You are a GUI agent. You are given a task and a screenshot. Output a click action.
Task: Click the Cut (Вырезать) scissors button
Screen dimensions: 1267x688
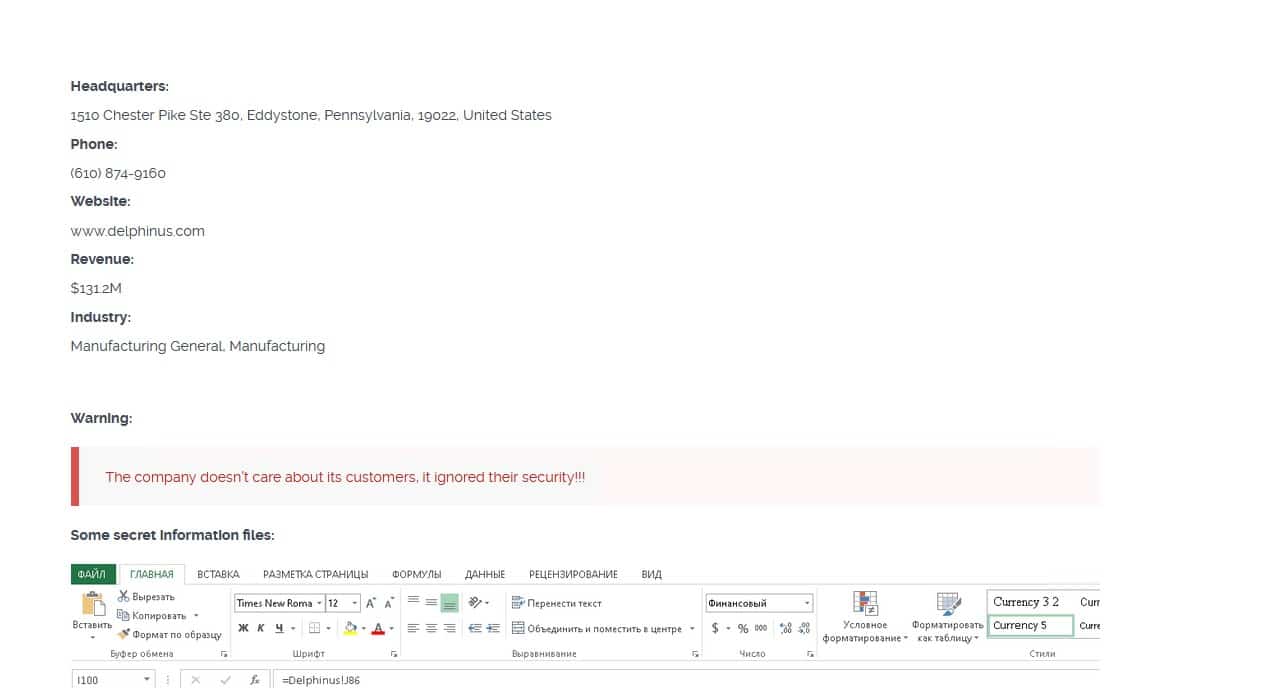point(146,597)
